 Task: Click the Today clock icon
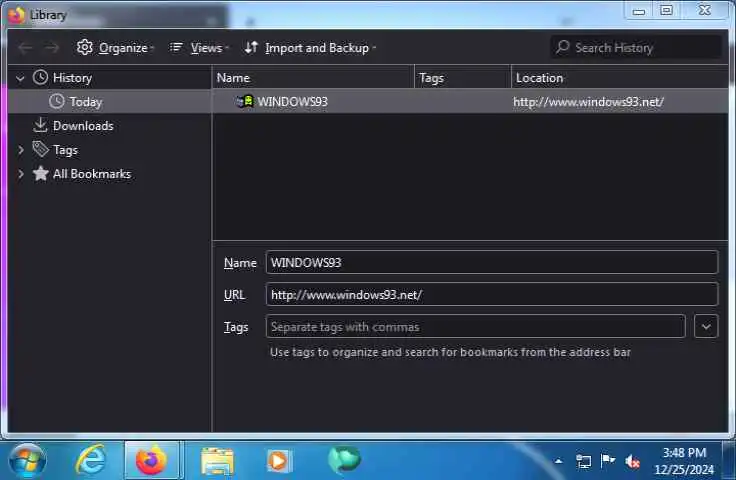(57, 101)
